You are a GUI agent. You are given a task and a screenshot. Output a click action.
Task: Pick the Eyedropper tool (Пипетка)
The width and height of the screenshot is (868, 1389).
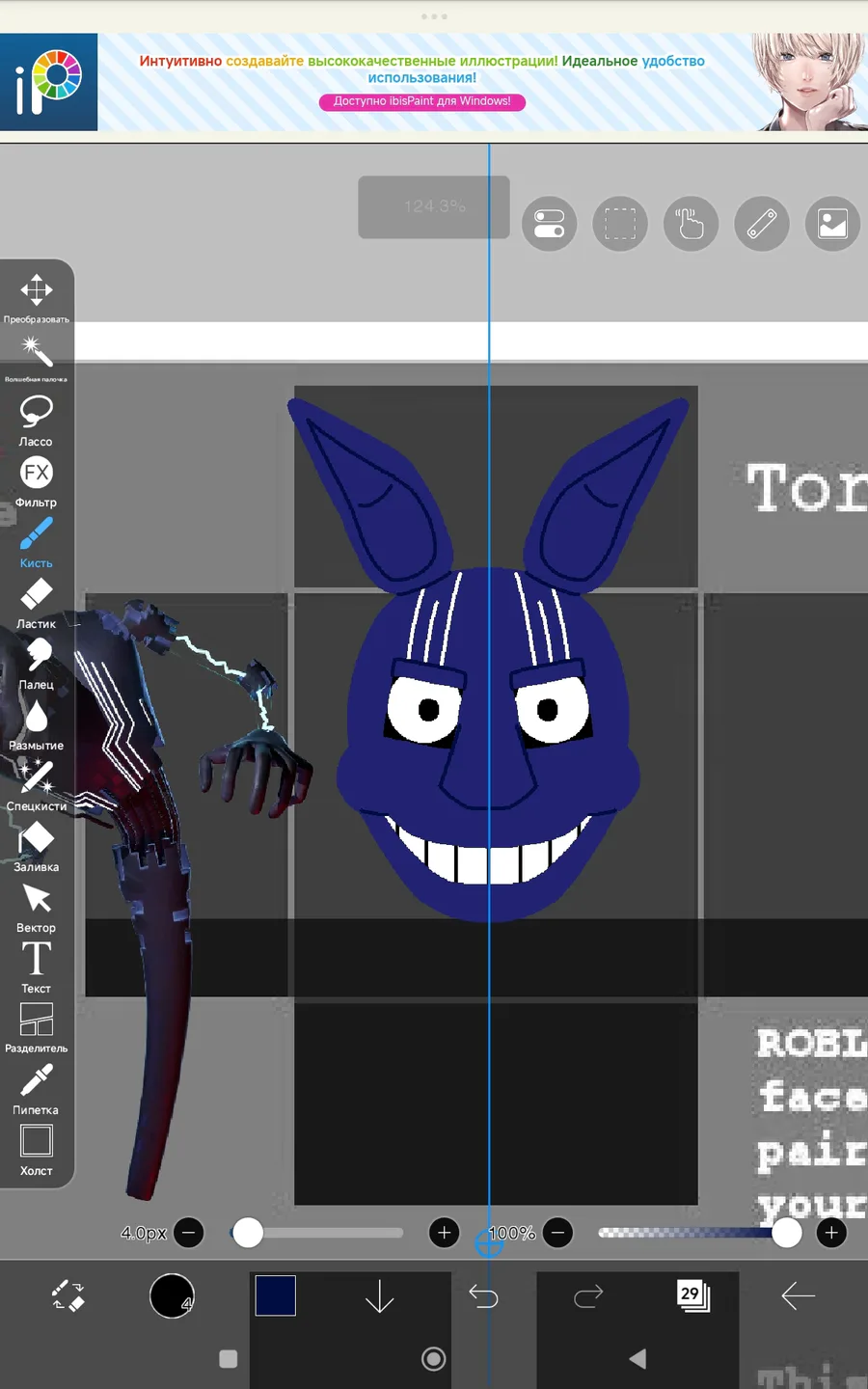point(37,1089)
